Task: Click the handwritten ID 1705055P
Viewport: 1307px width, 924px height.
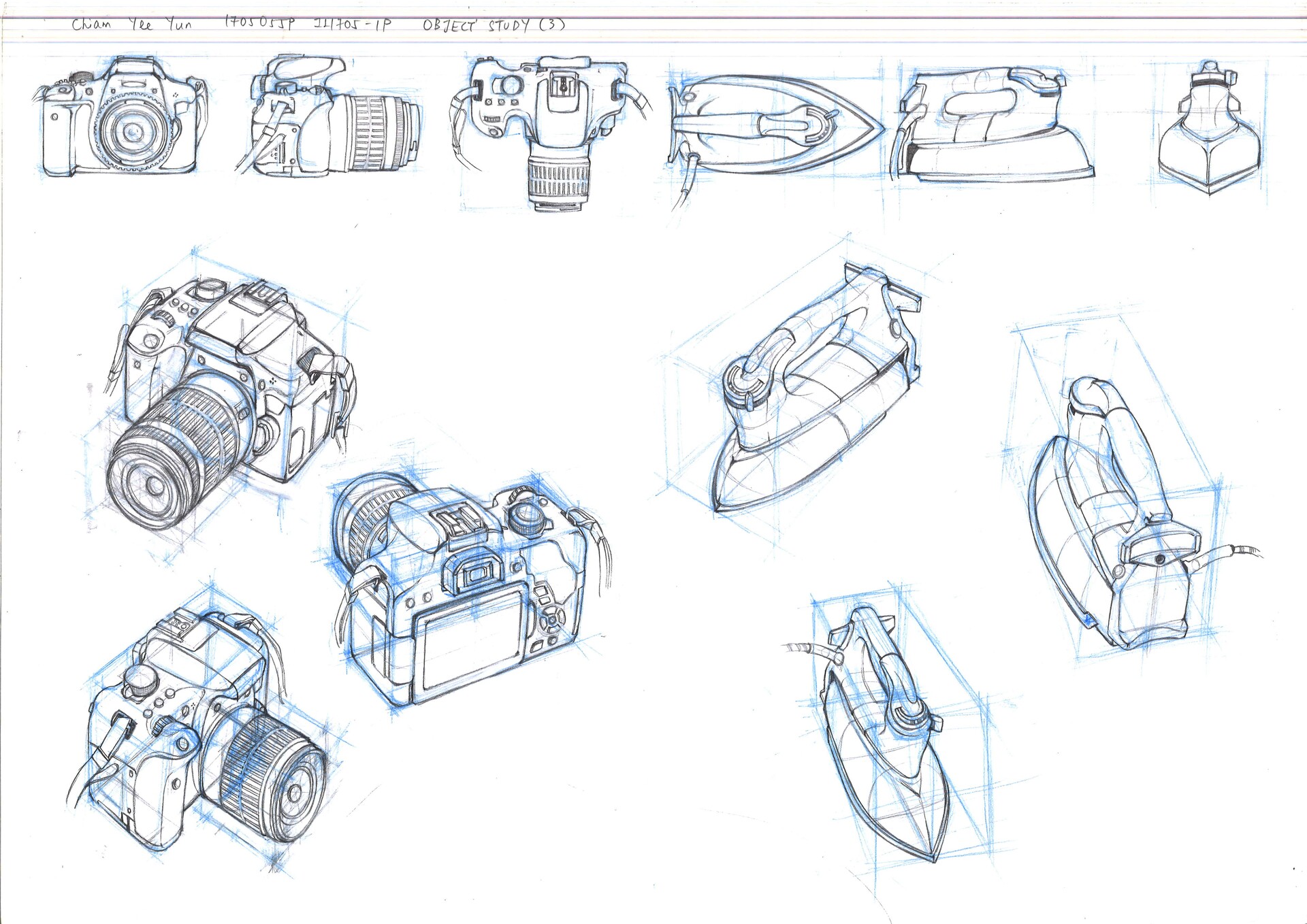Action: [260, 24]
